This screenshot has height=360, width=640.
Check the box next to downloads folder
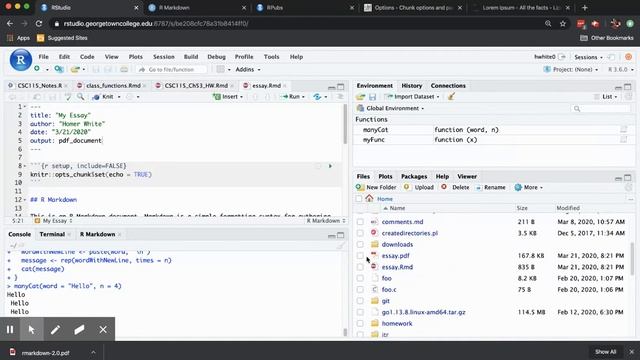click(x=360, y=244)
